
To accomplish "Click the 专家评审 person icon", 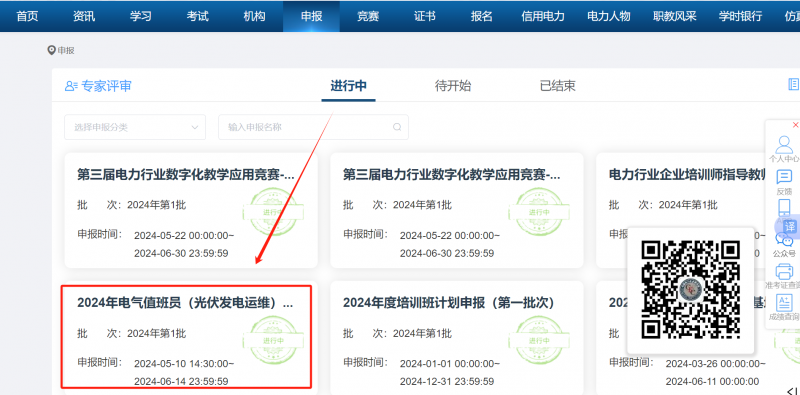I will [x=71, y=86].
